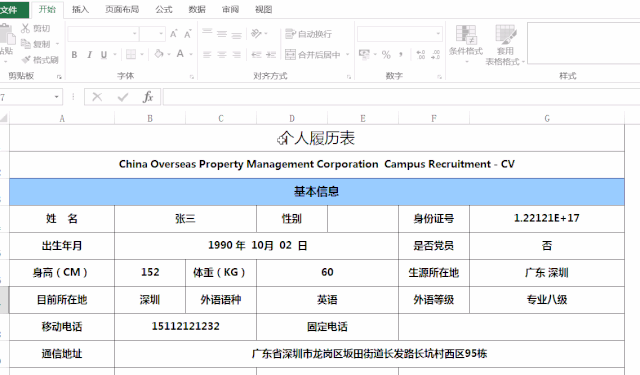Expand the Name Box dropdown arrow

pos(56,97)
